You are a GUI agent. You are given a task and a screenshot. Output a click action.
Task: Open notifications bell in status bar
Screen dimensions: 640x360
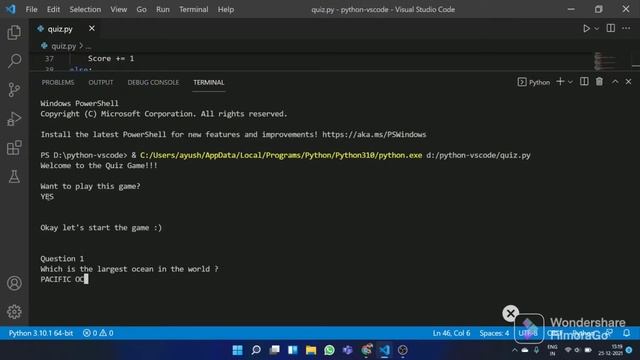pyautogui.click(x=627, y=333)
